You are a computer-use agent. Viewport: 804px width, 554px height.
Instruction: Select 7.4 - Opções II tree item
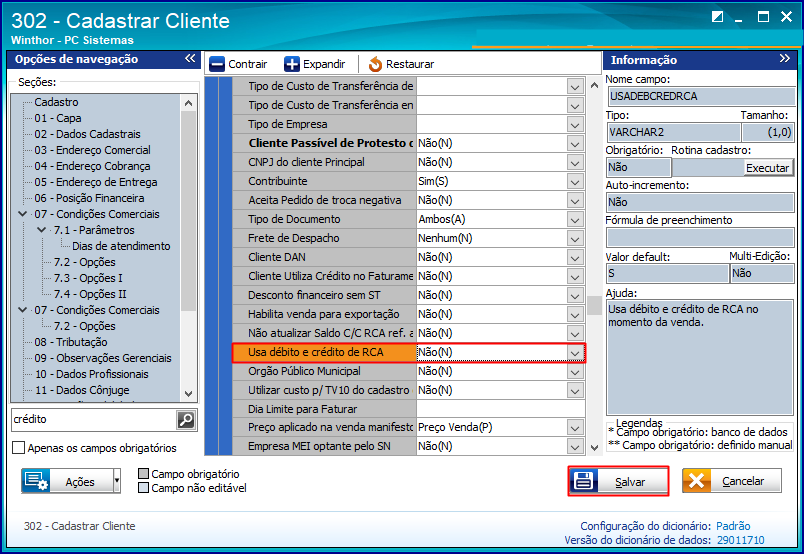point(90,294)
